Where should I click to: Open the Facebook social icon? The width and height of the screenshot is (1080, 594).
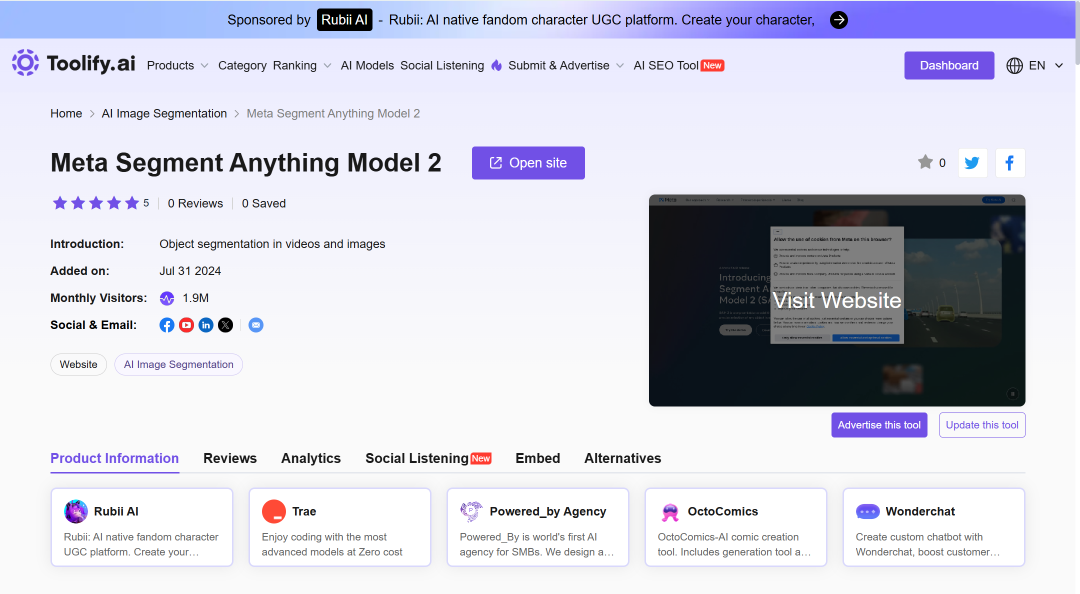coord(167,325)
